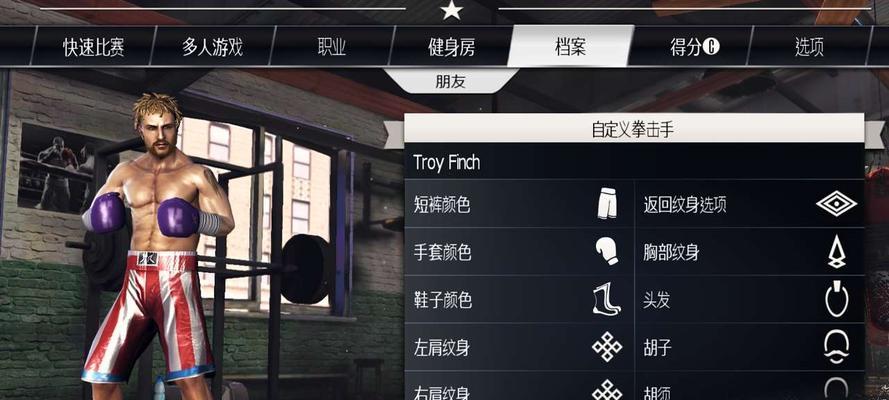Select the 选项 tab
This screenshot has width=889, height=400.
(809, 47)
